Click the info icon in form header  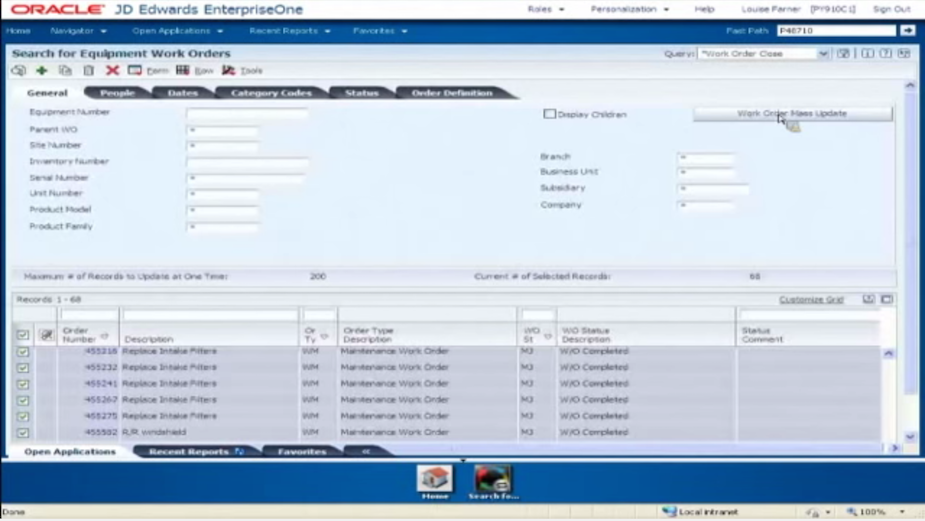pyautogui.click(x=868, y=53)
